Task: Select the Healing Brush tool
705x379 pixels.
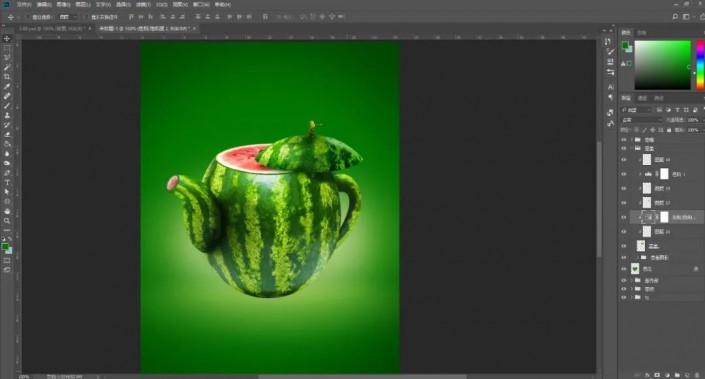Action: click(7, 96)
